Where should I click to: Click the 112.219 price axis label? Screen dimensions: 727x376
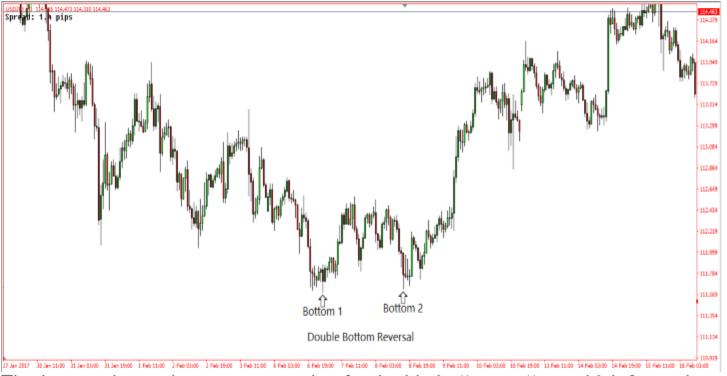[707, 231]
